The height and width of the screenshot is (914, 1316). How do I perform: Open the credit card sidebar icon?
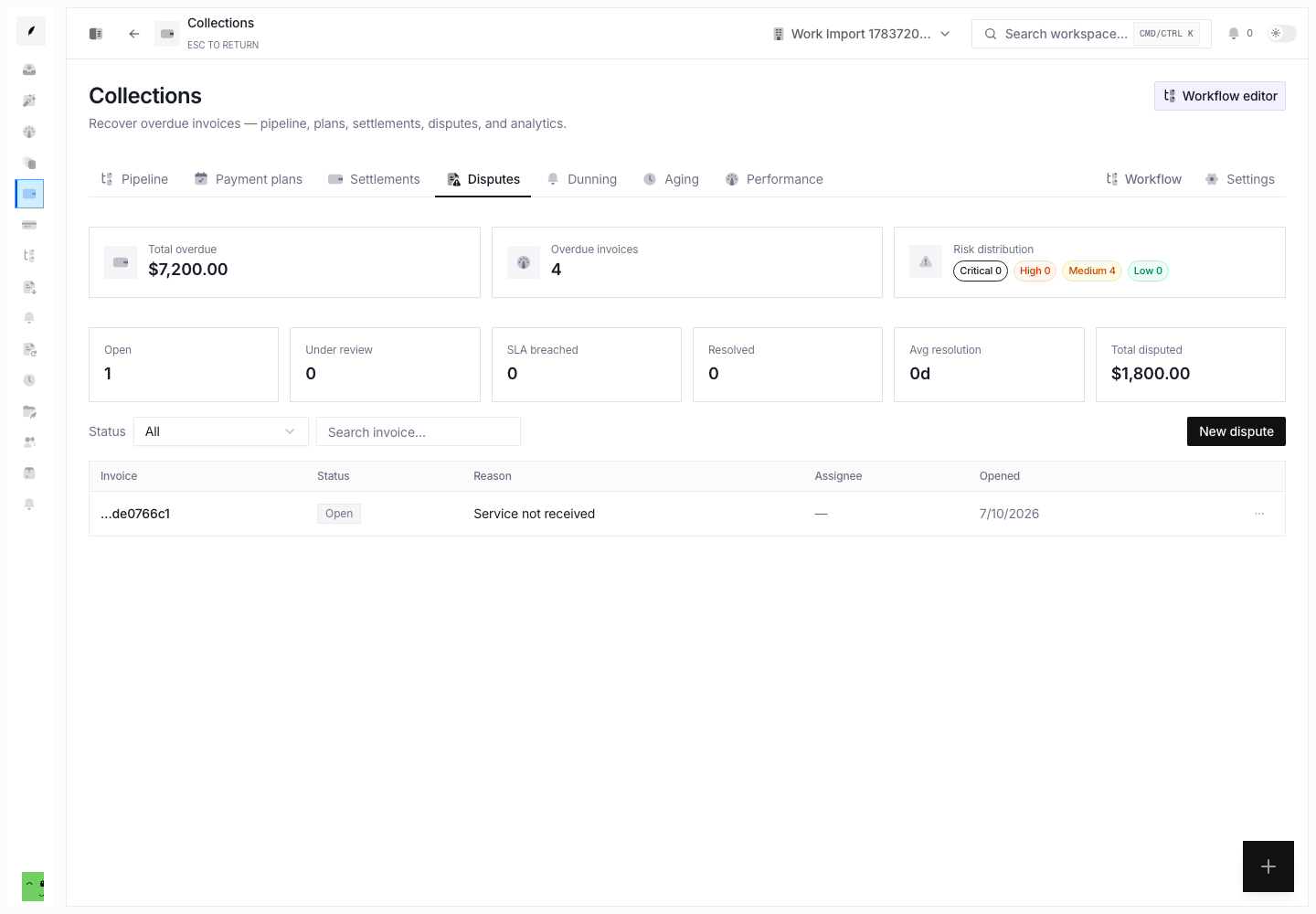(x=29, y=225)
